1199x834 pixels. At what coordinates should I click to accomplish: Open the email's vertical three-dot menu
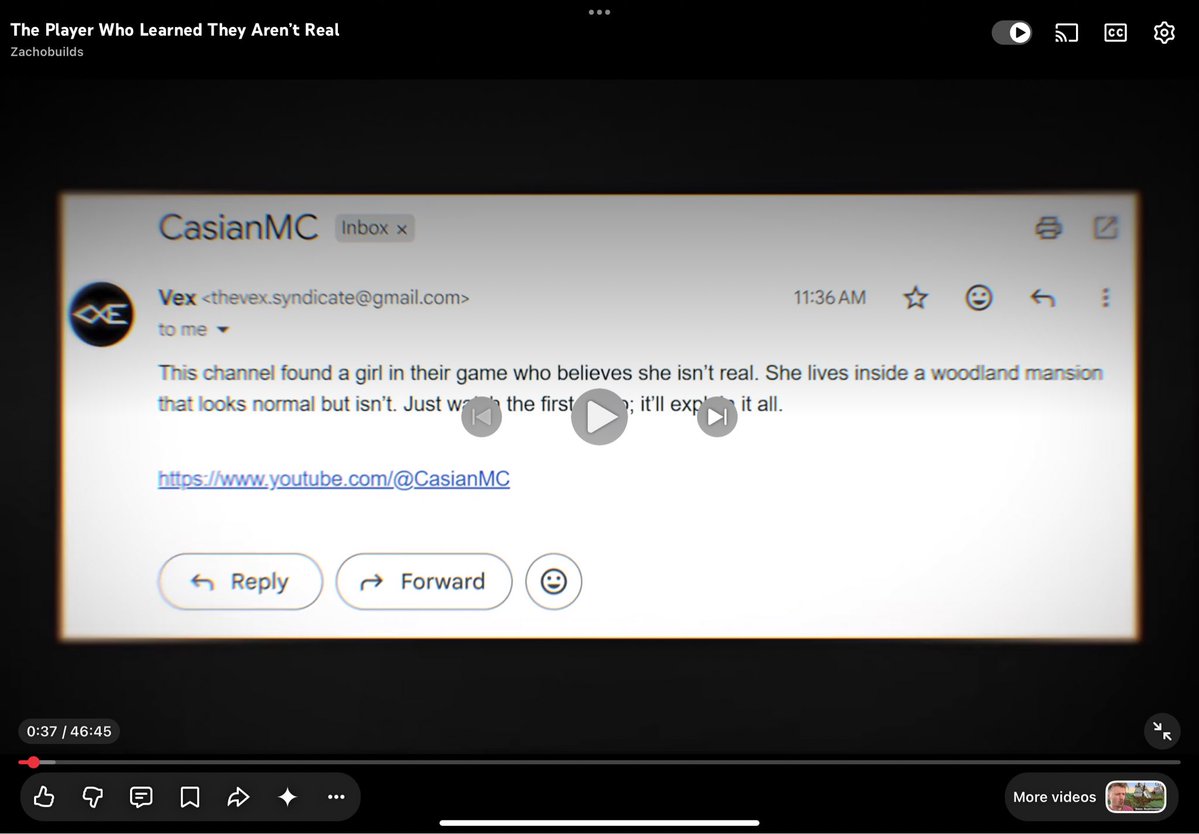coord(1105,297)
